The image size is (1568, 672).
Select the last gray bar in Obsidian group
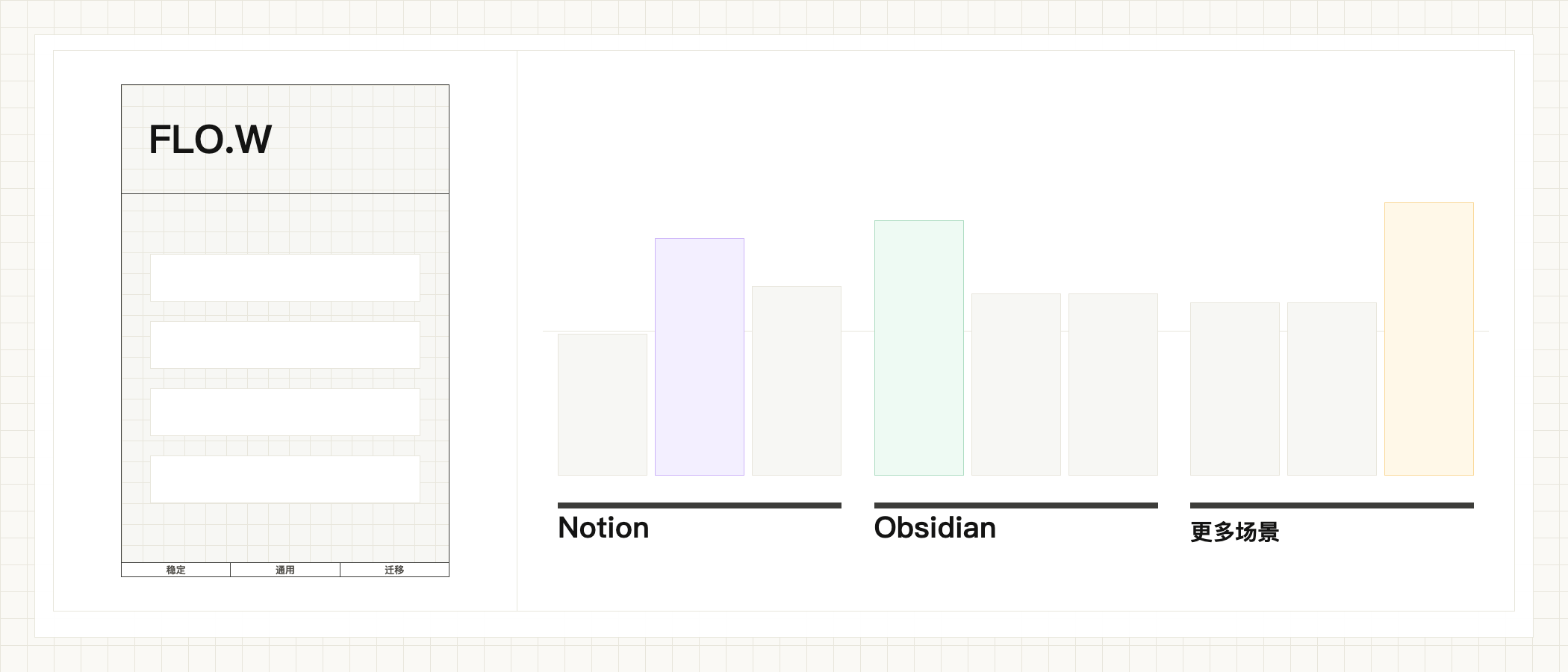point(1113,385)
